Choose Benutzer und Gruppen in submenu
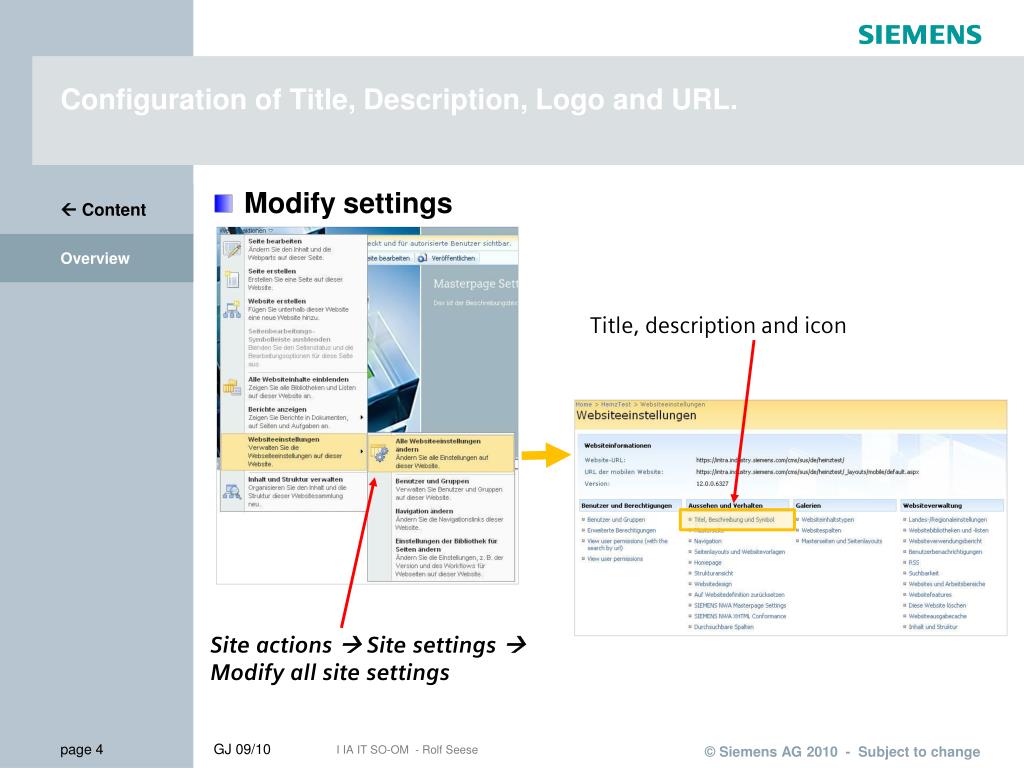Screen dimensions: 1024x768 [x=441, y=489]
